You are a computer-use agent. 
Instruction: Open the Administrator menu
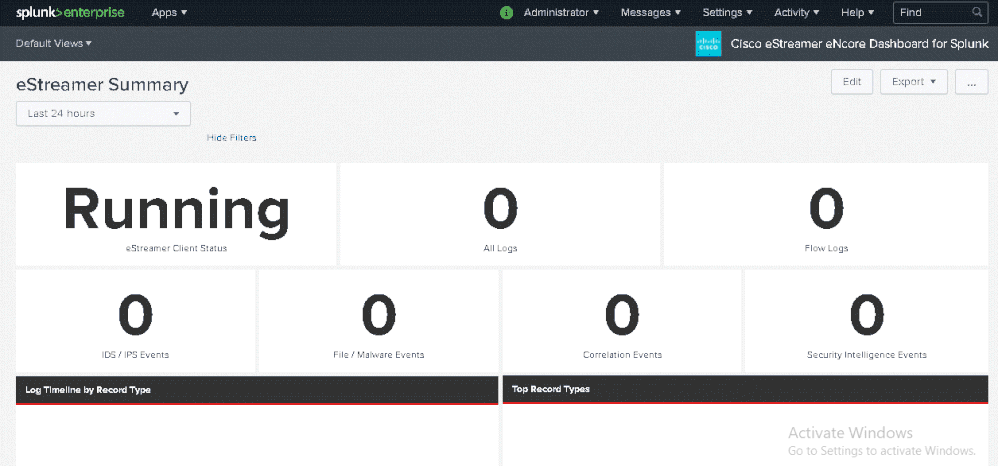click(x=561, y=12)
